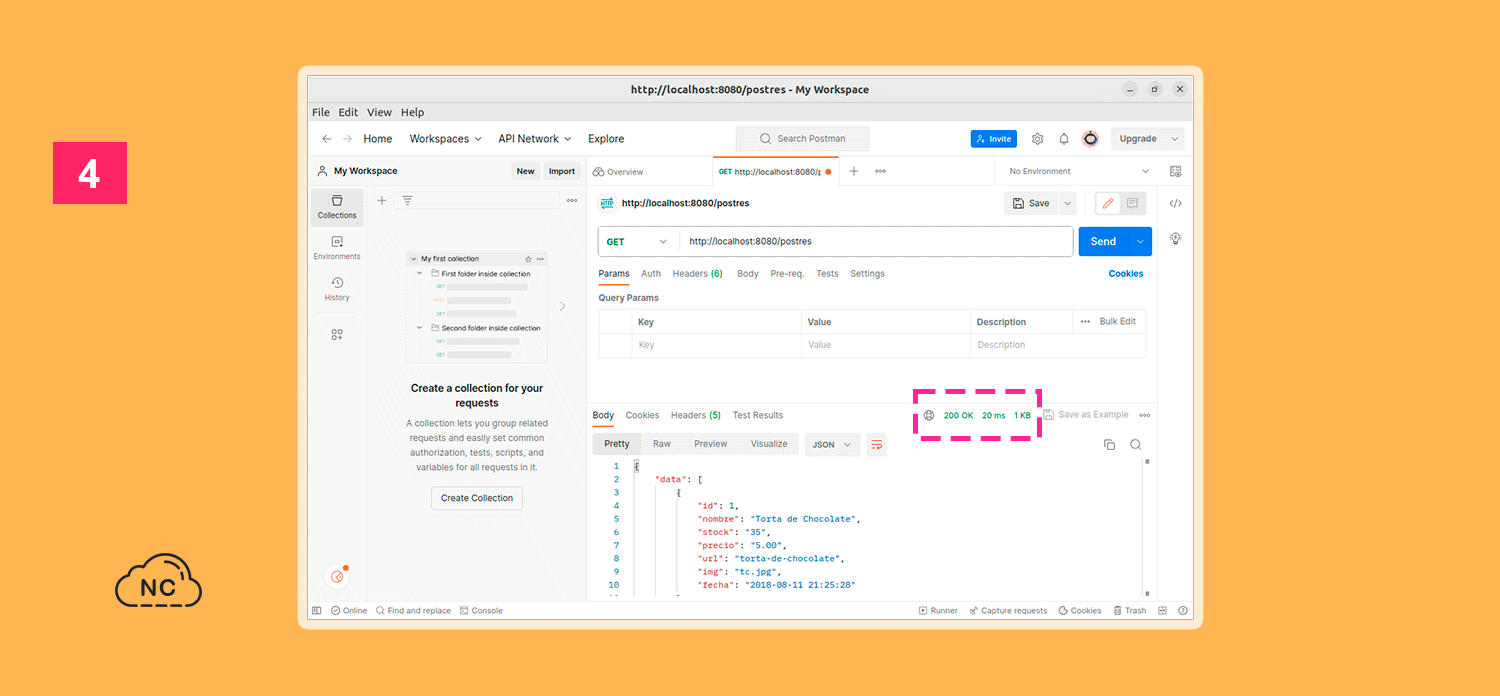This screenshot has width=1500, height=696.
Task: Open the Upgrade dropdown arrow
Action: [1175, 139]
